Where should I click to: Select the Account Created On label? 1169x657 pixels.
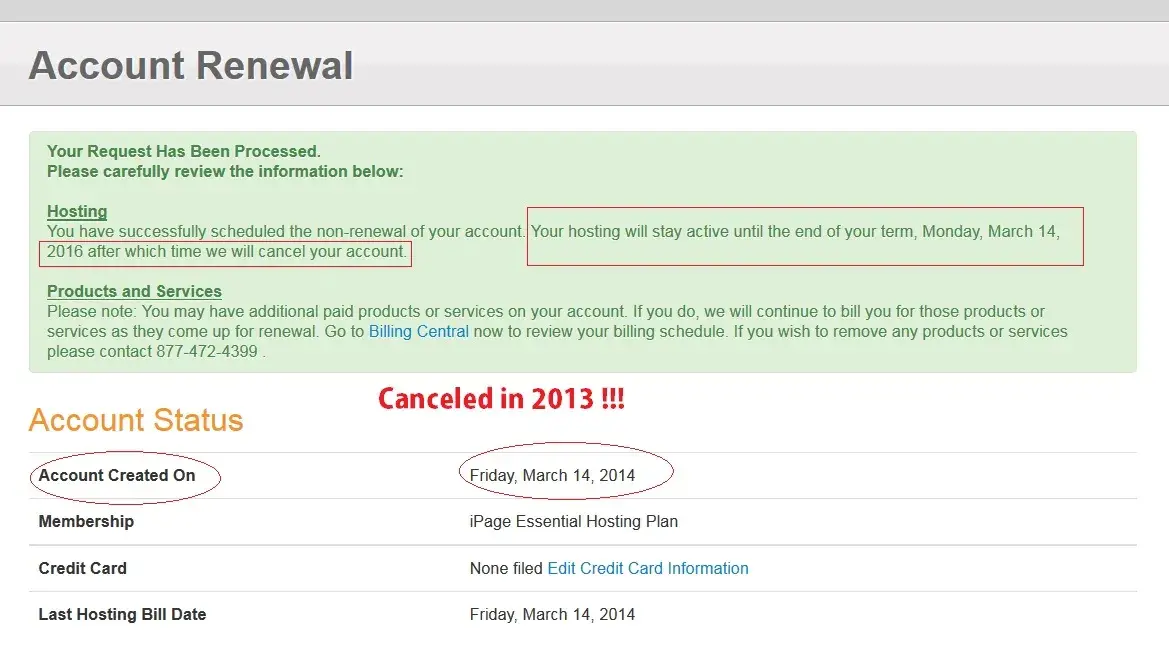(117, 475)
